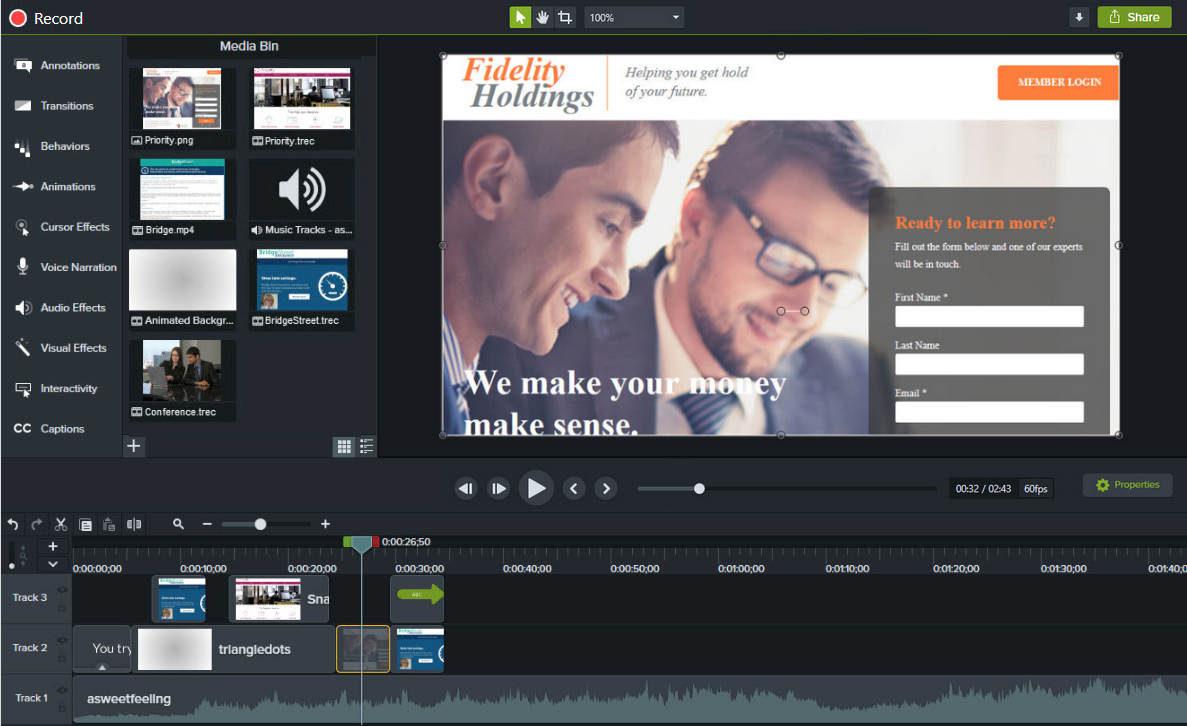Paste media onto the timeline
The image size is (1187, 726).
[x=109, y=524]
